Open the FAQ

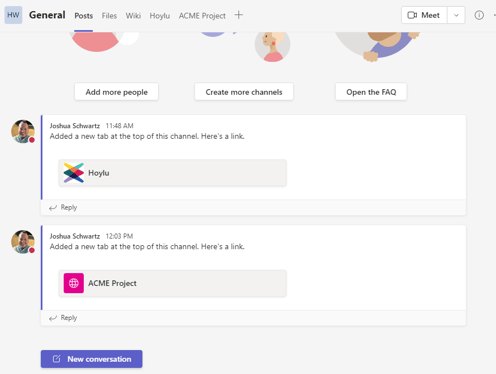click(371, 92)
